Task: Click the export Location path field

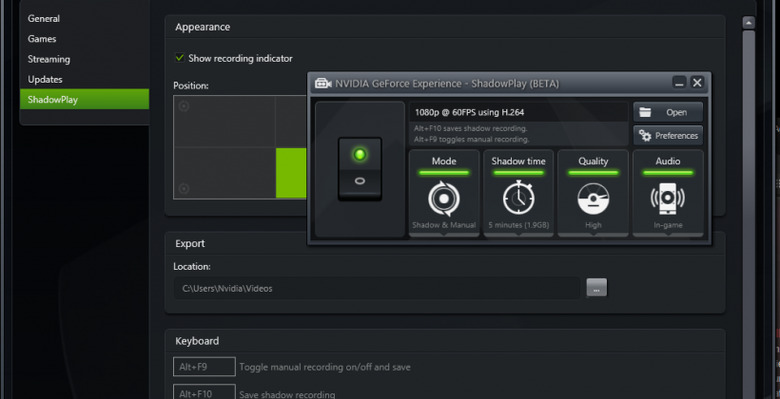Action: 377,288
